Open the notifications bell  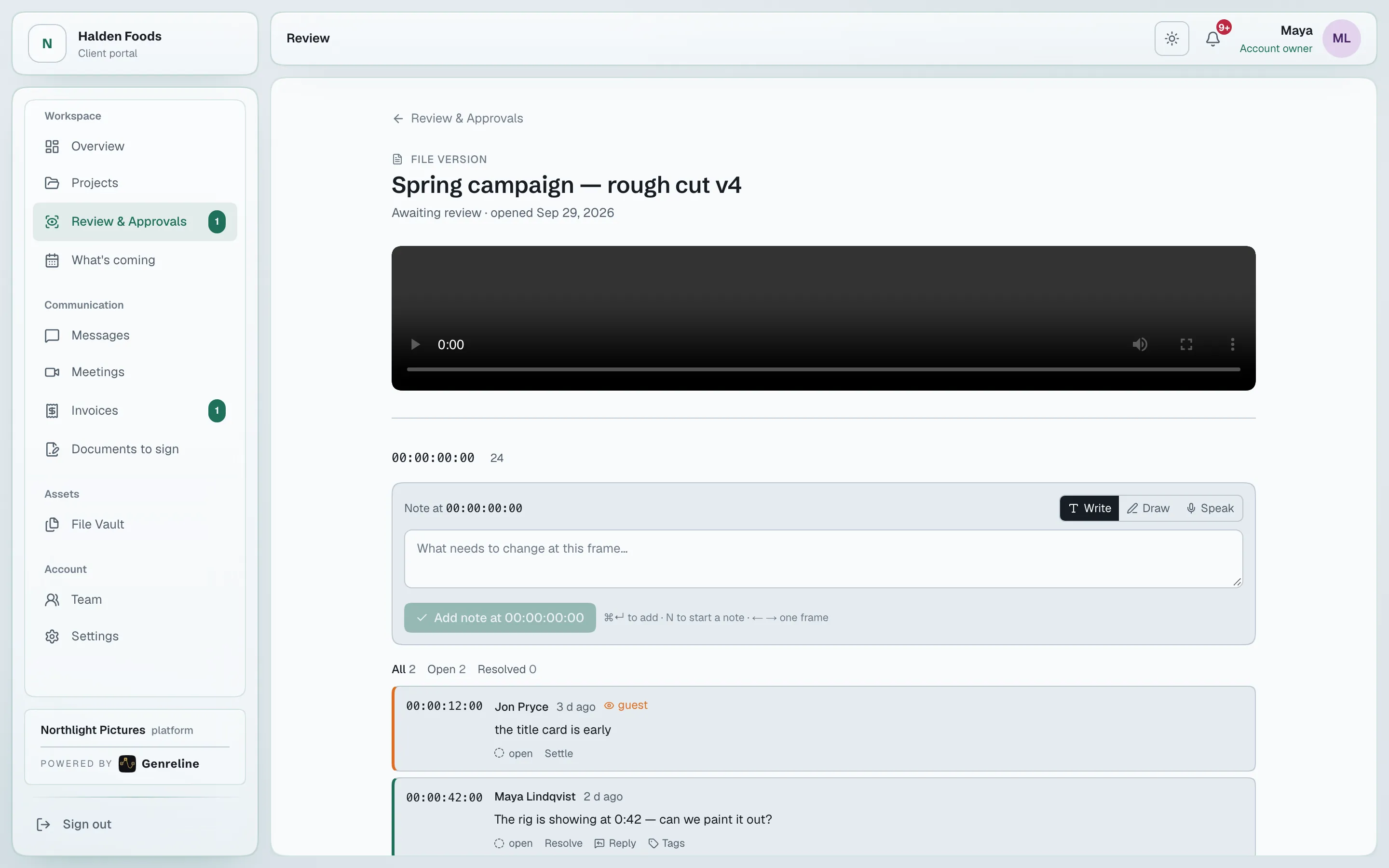click(x=1213, y=39)
